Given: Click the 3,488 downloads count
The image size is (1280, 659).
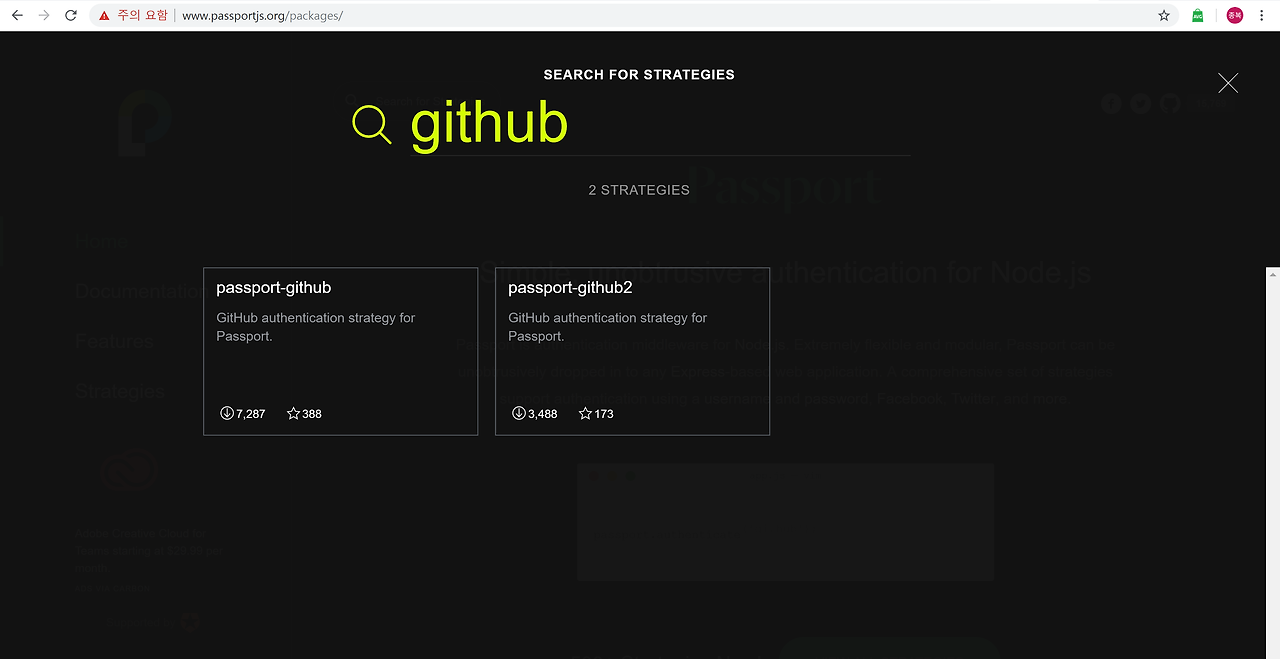Looking at the screenshot, I should [x=543, y=414].
